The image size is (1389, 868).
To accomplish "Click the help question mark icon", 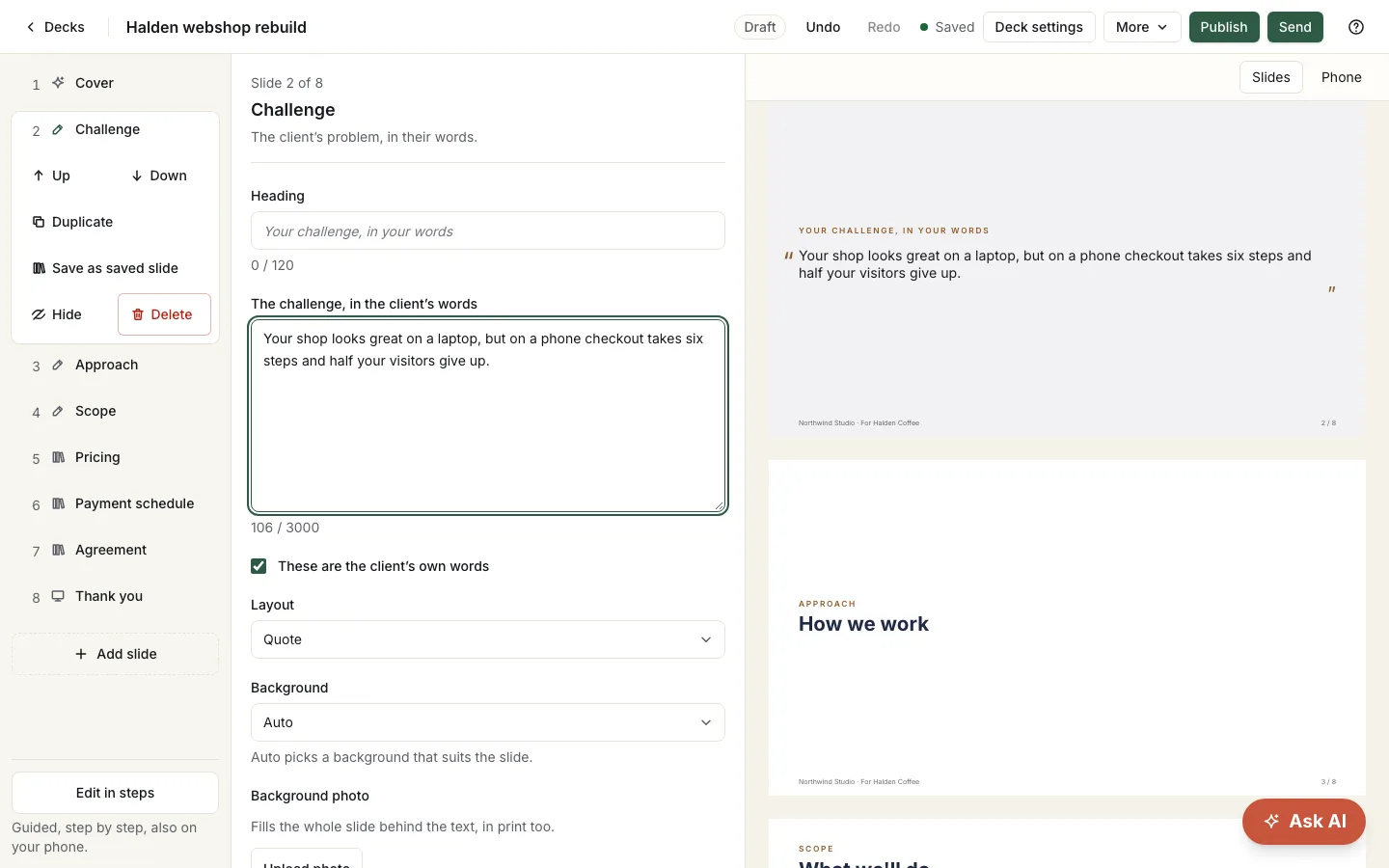I will click(x=1356, y=27).
